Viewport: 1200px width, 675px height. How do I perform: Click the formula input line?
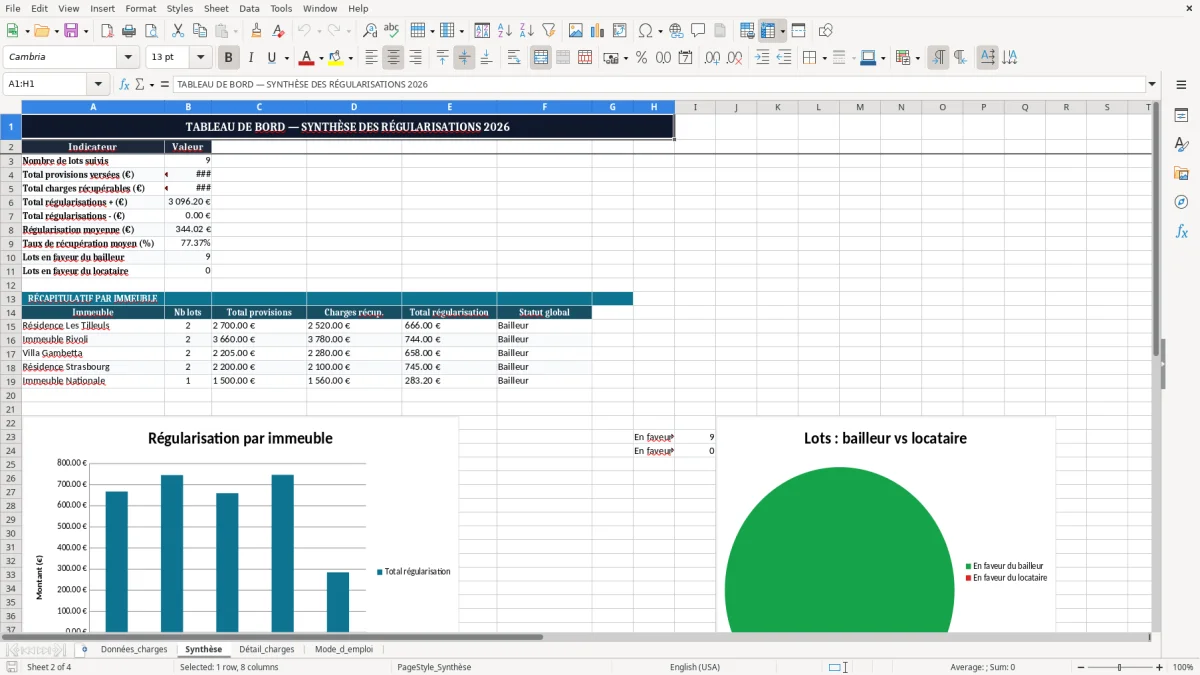tap(658, 85)
